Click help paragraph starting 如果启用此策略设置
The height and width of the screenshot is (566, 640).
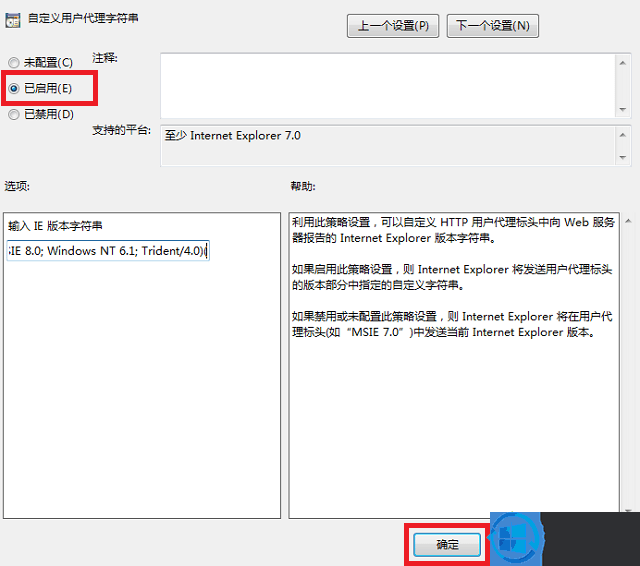[452, 277]
